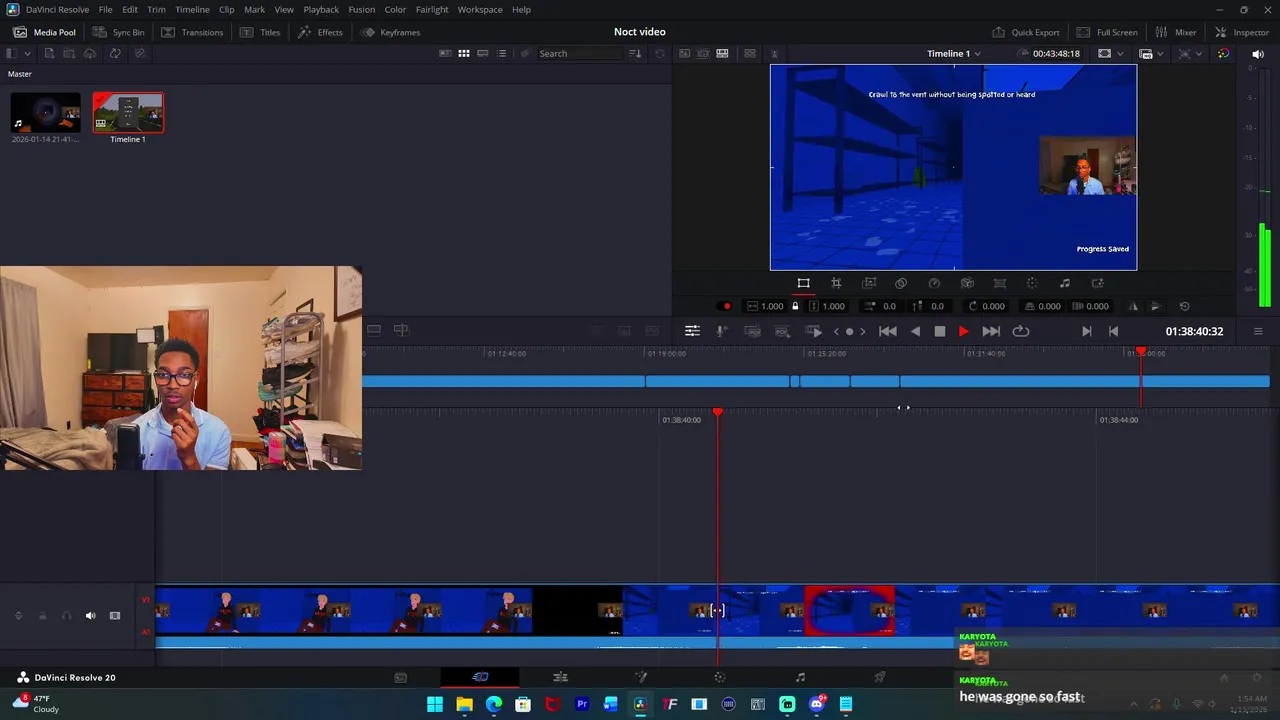
Task: Open the Sync Bin
Action: pyautogui.click(x=119, y=32)
